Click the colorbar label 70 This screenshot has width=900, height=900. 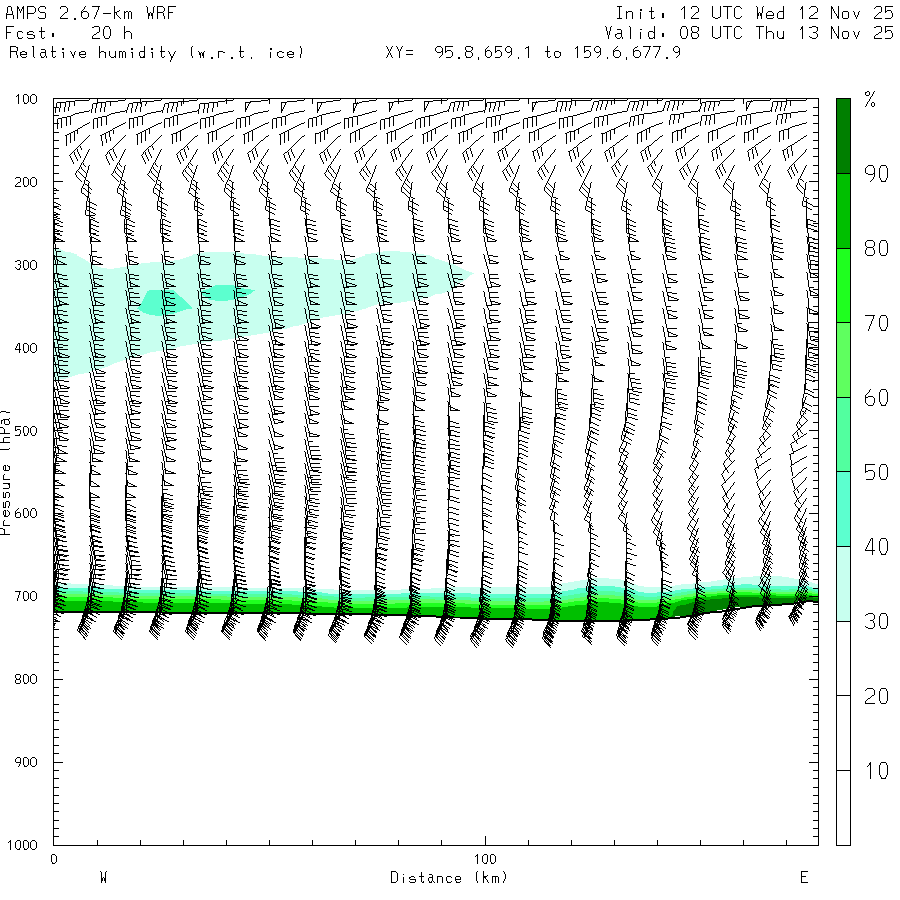tap(876, 323)
